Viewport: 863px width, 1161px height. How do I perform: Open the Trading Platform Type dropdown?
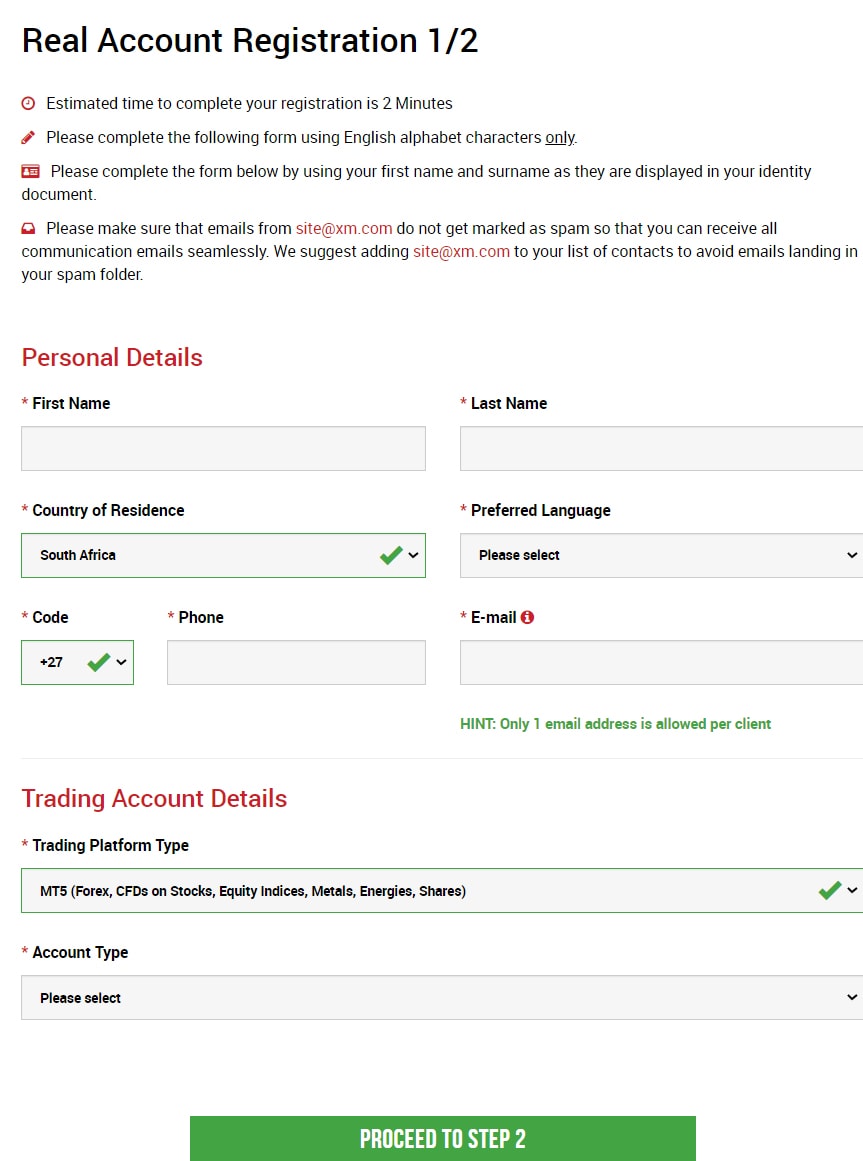point(440,890)
